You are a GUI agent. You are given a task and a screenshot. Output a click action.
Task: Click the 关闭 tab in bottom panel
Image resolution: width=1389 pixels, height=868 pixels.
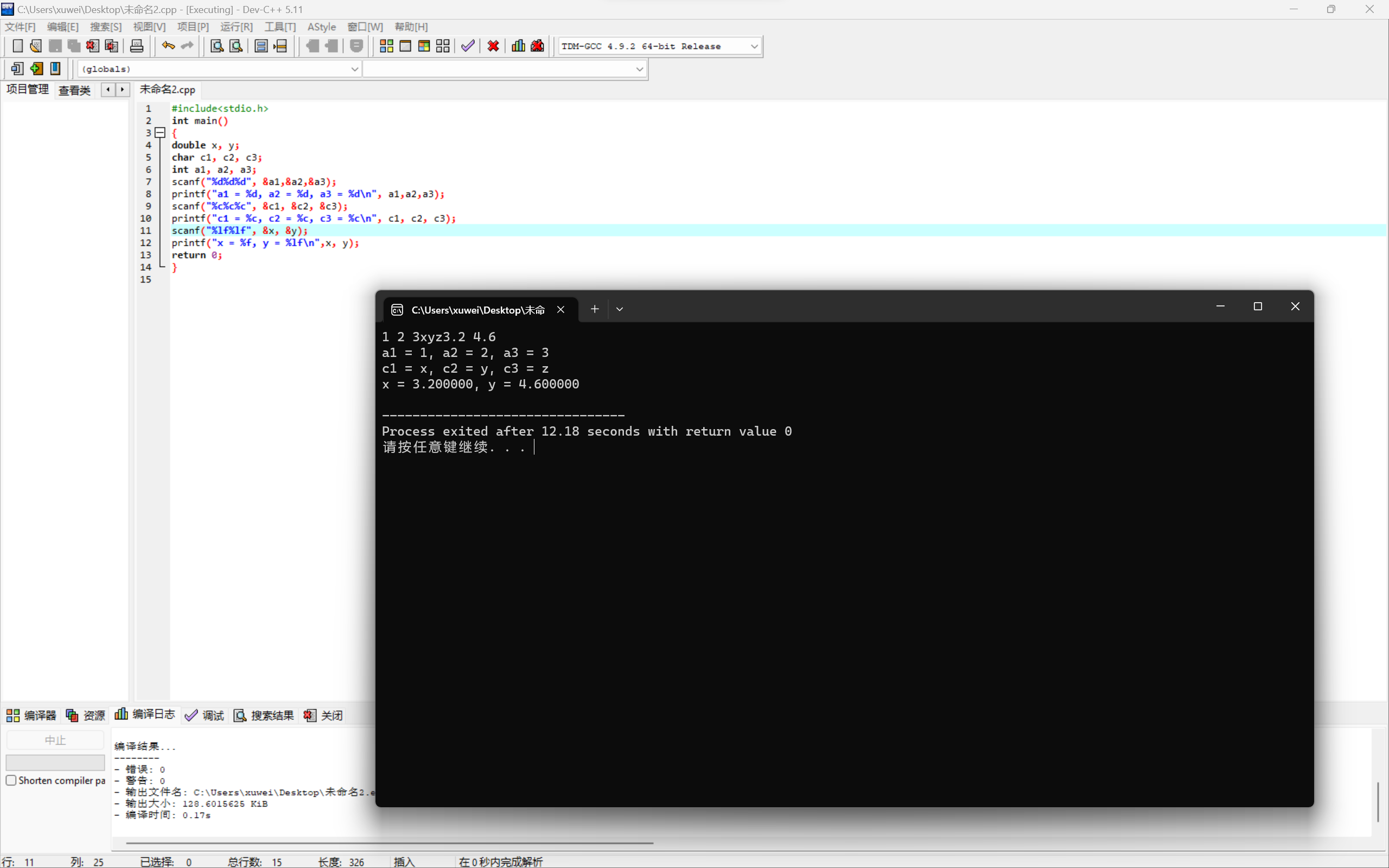tap(324, 716)
